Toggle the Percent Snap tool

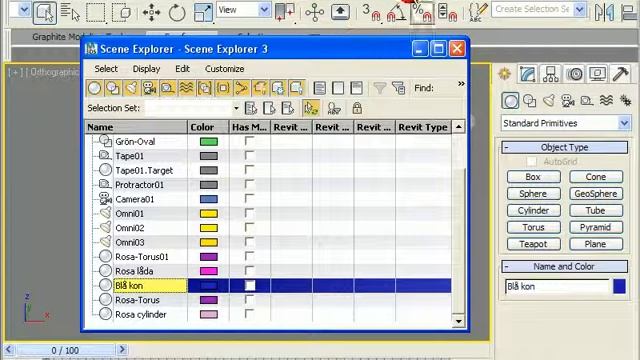pyautogui.click(x=422, y=12)
